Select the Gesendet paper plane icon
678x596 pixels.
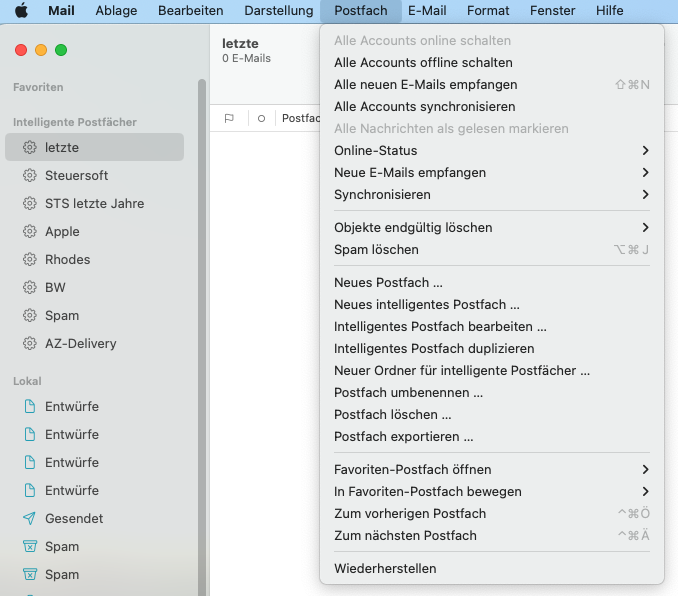click(30, 518)
